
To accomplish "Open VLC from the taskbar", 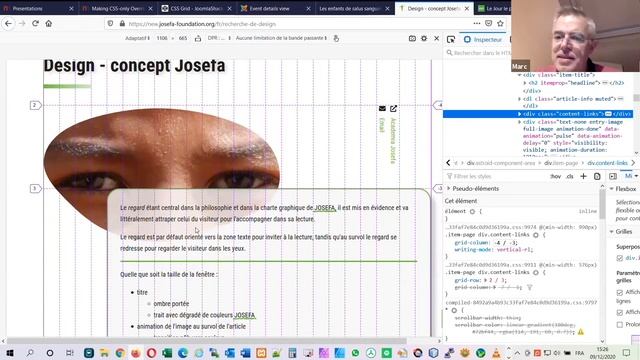I will 496,353.
